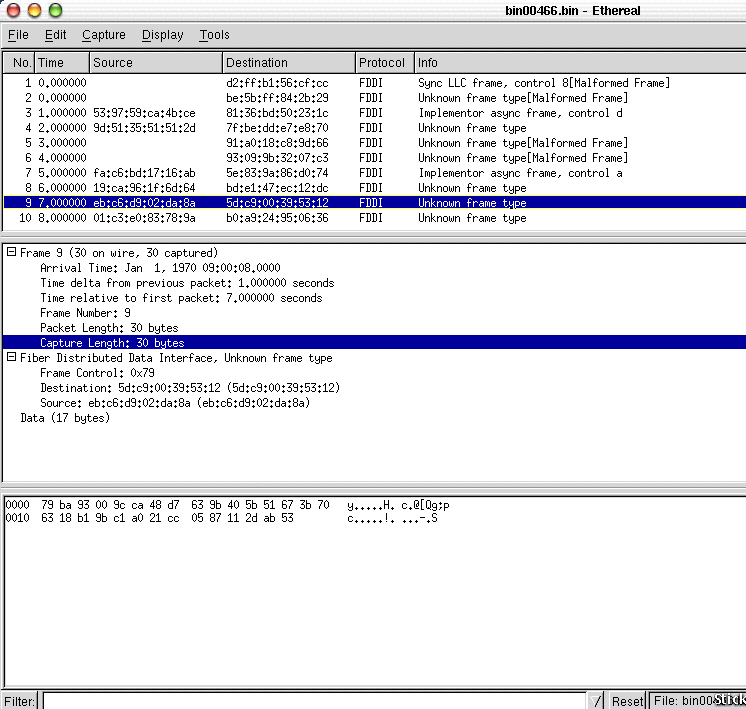Select packet 5 with destination 91:a0:18:c8:9d:66
Viewport: 746px width, 709px height.
(374, 143)
